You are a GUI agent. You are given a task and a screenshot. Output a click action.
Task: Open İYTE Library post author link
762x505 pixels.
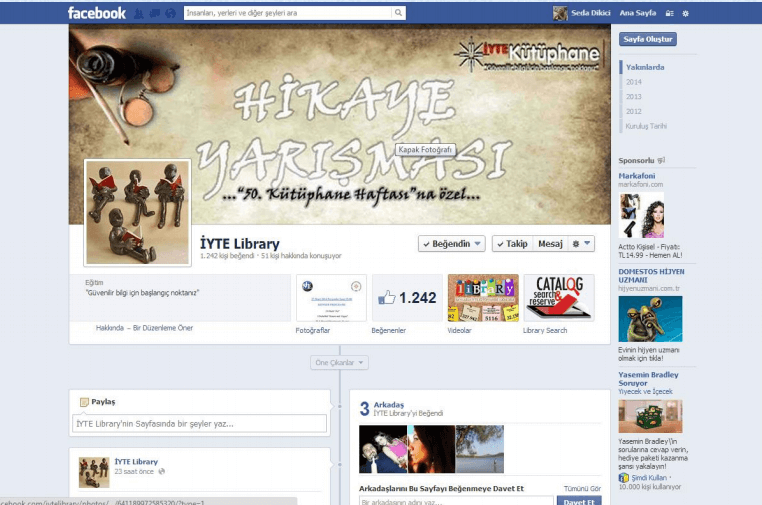point(136,461)
